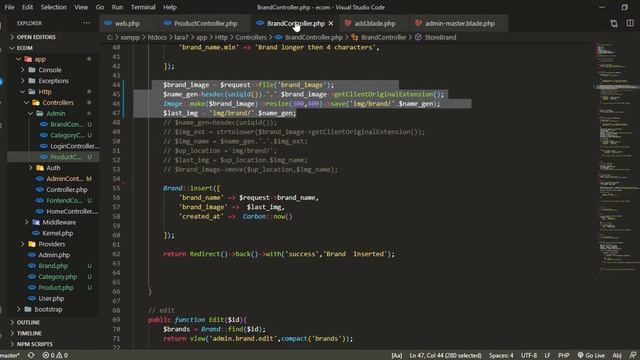Change end of line sequence LF
This screenshot has height=360, width=640.
[x=547, y=356]
